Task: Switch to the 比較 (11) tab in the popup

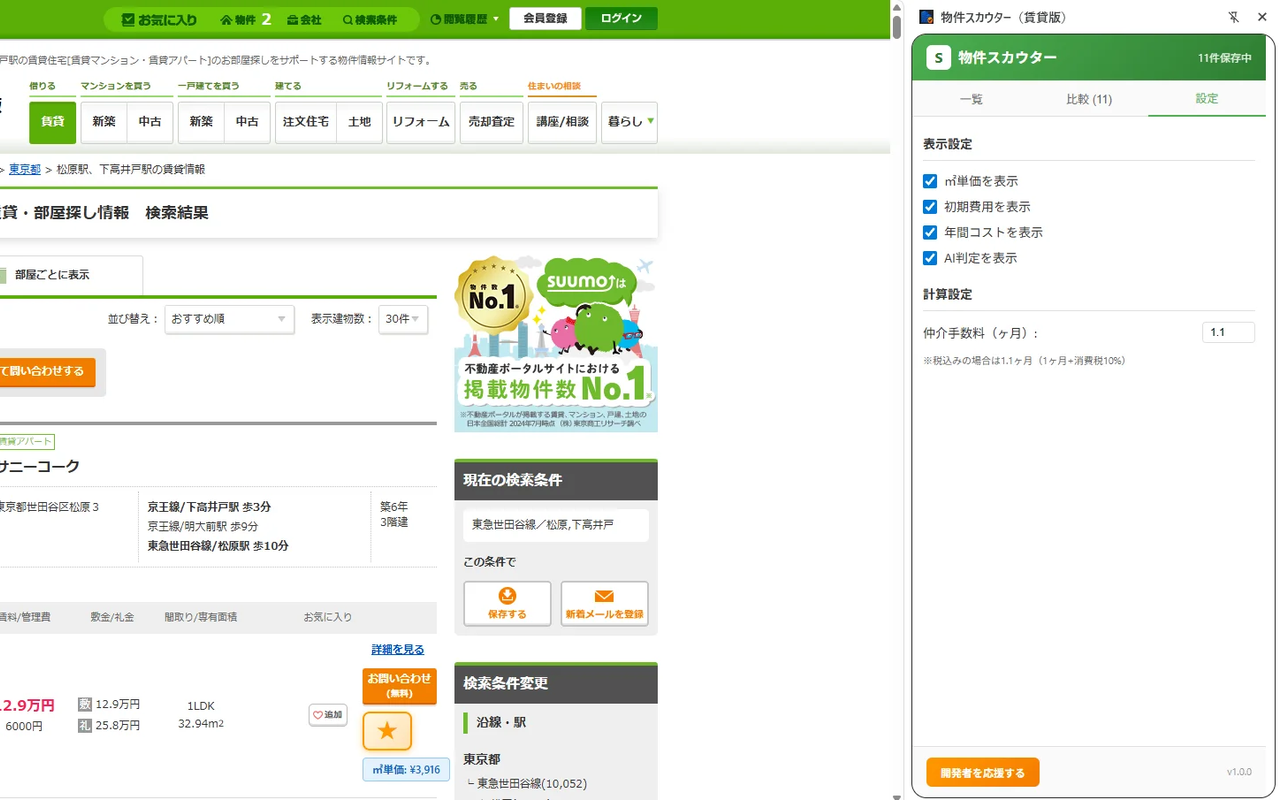Action: tap(1088, 99)
